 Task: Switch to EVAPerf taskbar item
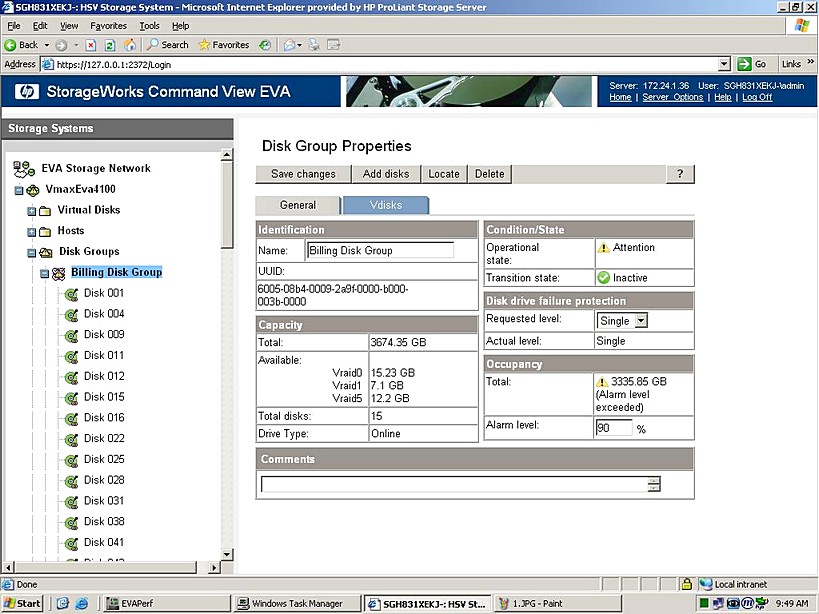click(x=166, y=604)
